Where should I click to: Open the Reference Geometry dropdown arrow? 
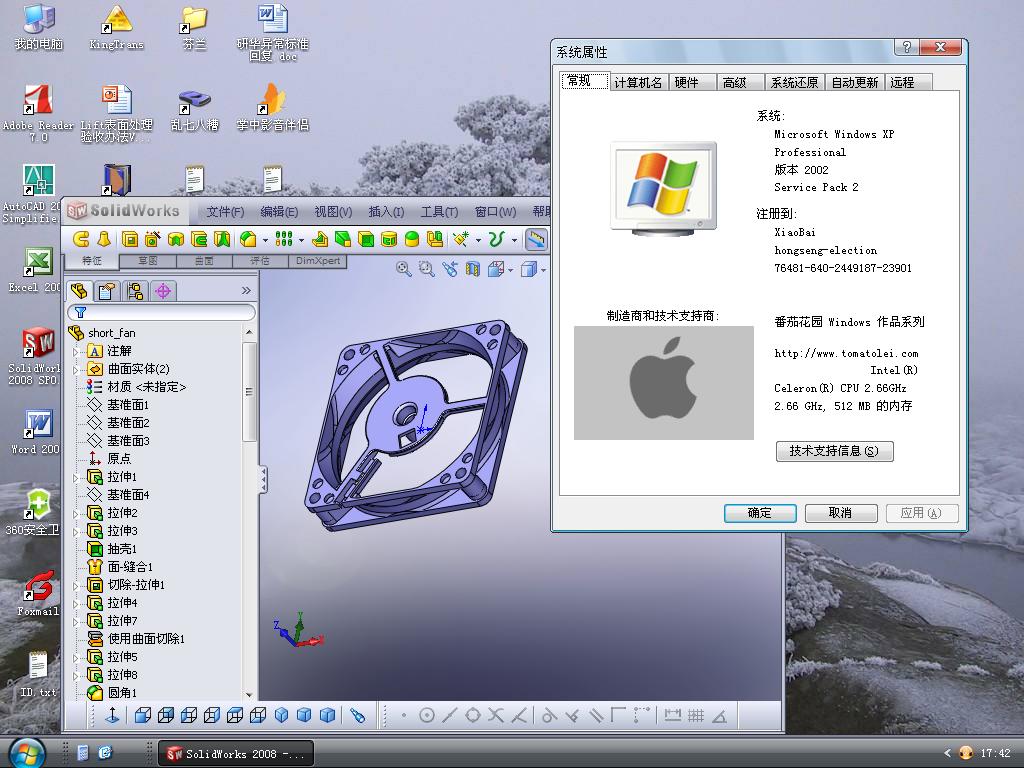(x=478, y=240)
